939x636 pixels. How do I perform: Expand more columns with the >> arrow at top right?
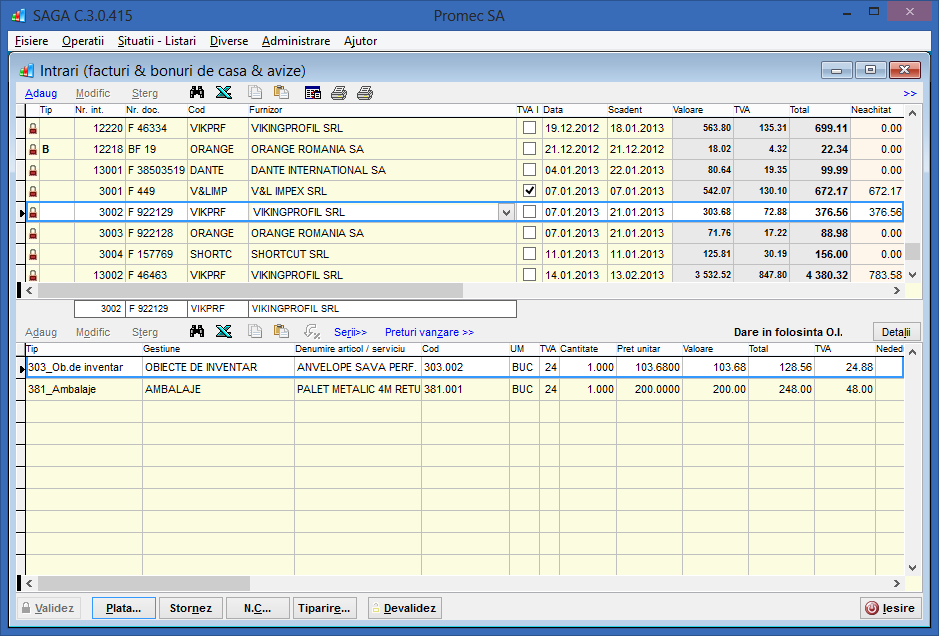pos(909,93)
